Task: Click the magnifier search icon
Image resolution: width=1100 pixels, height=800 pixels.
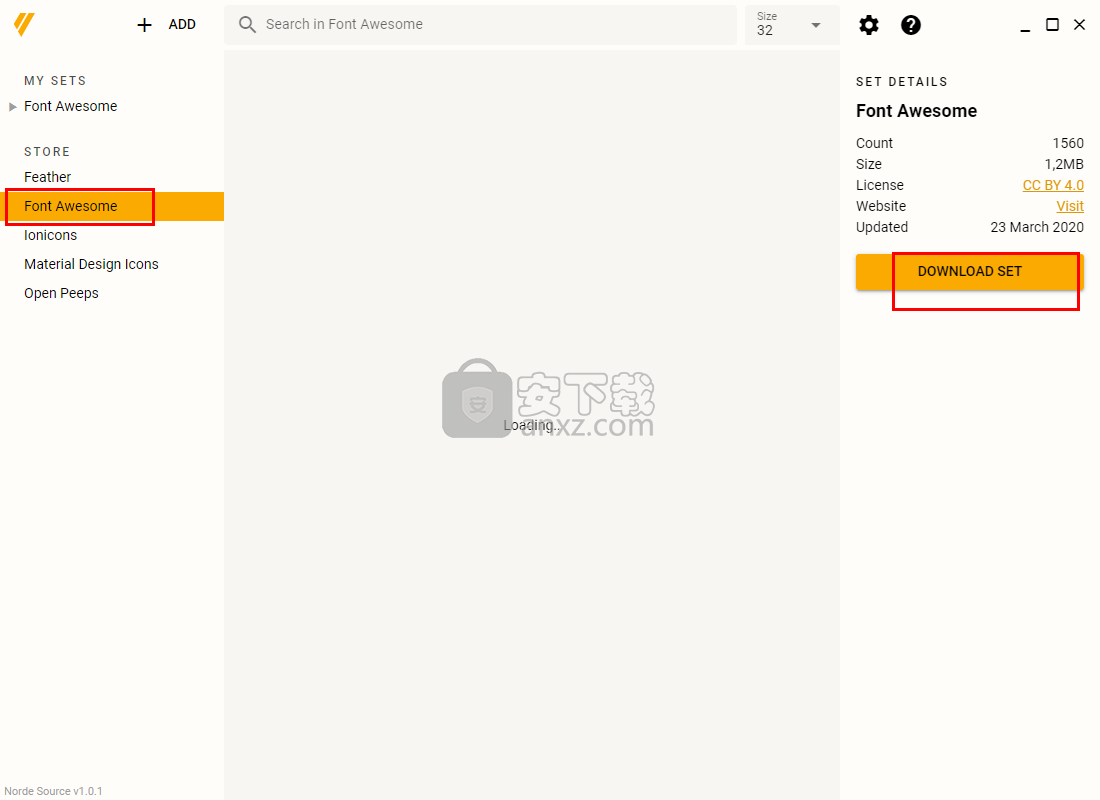Action: (247, 25)
